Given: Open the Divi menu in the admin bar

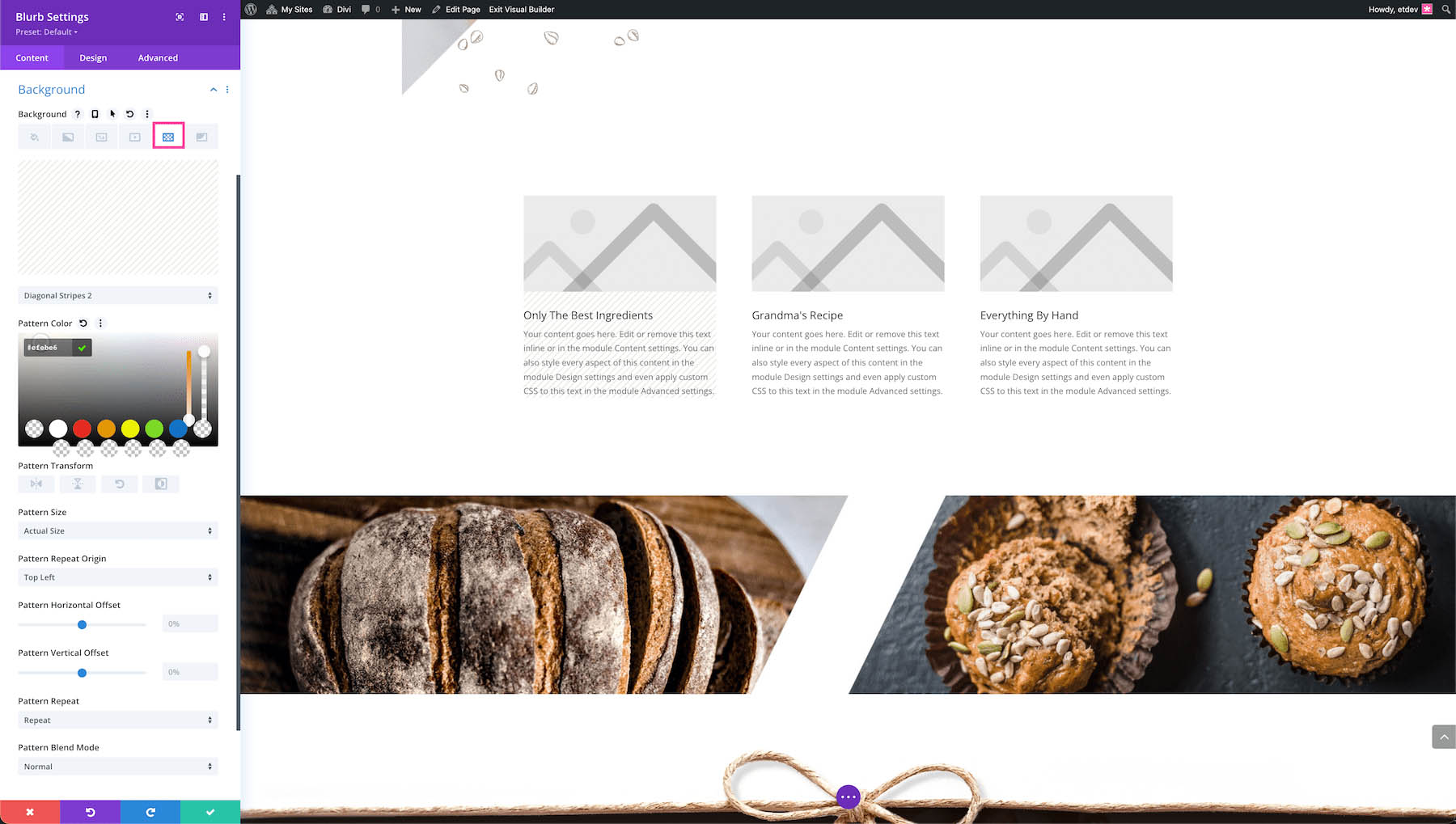Looking at the screenshot, I should click(336, 10).
